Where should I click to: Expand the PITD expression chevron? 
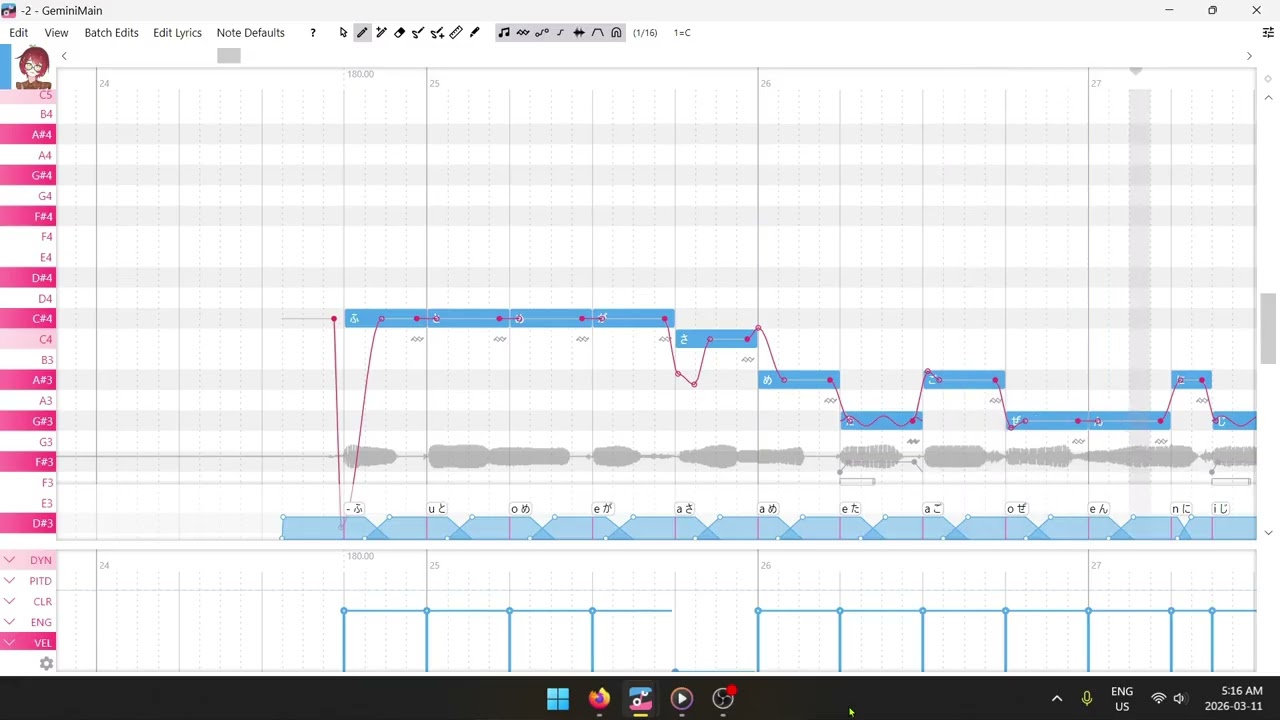pos(9,581)
